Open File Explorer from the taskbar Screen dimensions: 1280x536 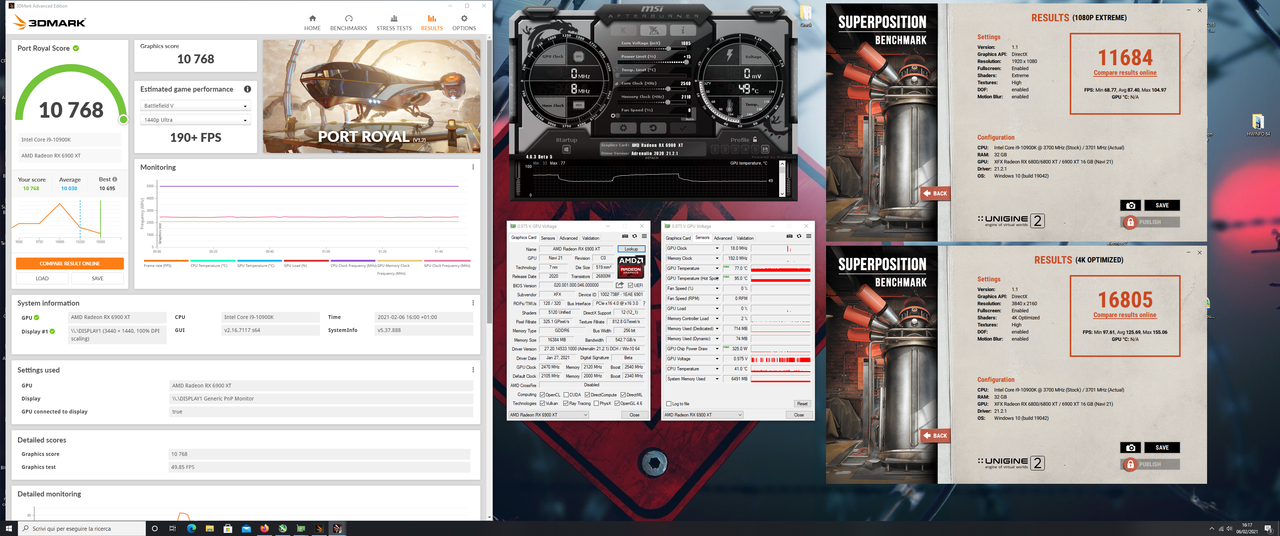click(210, 528)
